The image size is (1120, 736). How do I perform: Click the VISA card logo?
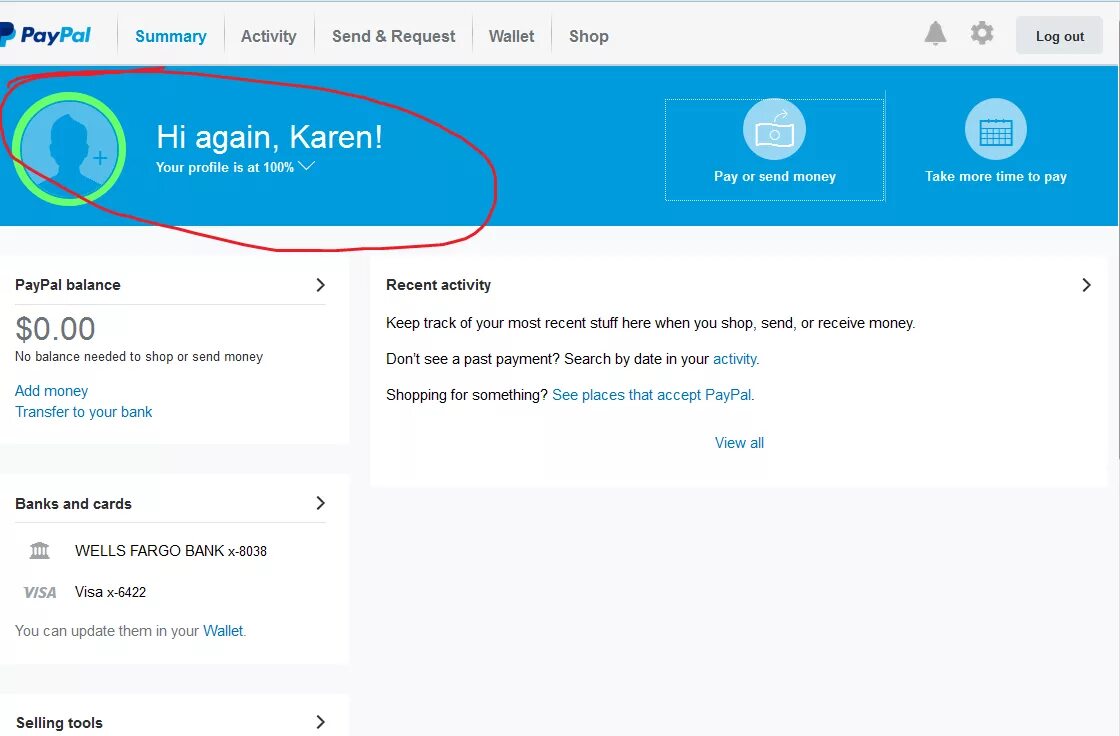[39, 592]
